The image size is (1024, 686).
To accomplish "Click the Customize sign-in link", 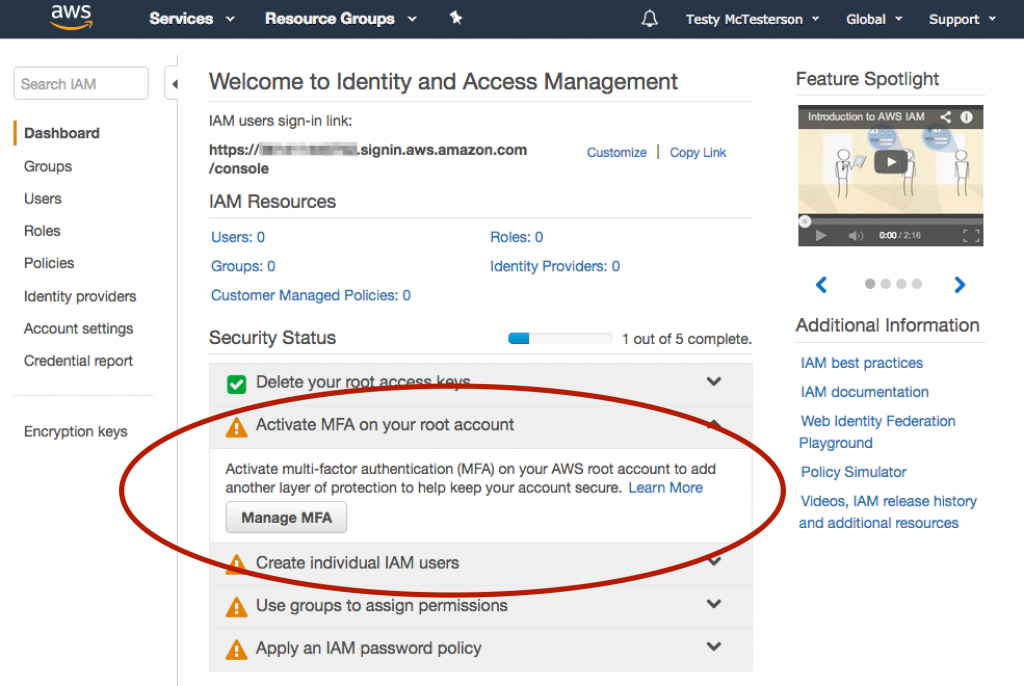I will [616, 152].
